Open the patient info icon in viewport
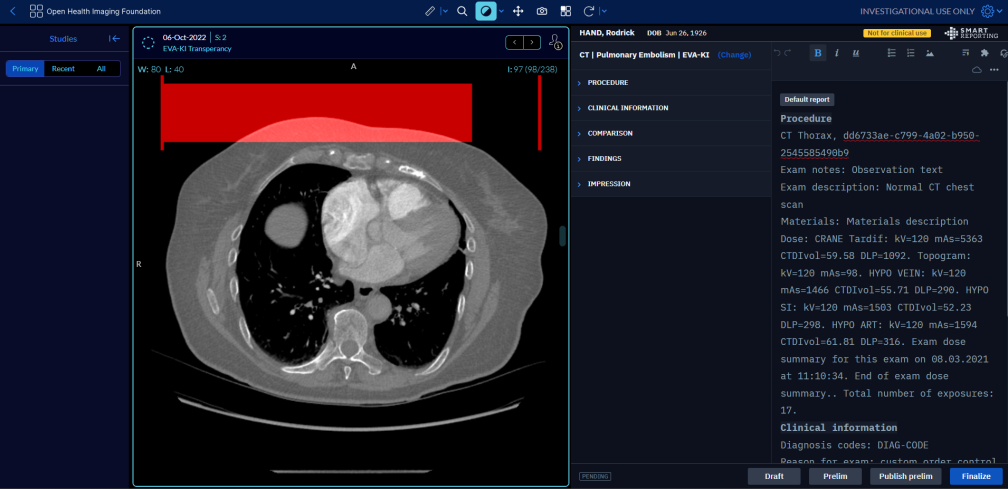 pos(555,42)
